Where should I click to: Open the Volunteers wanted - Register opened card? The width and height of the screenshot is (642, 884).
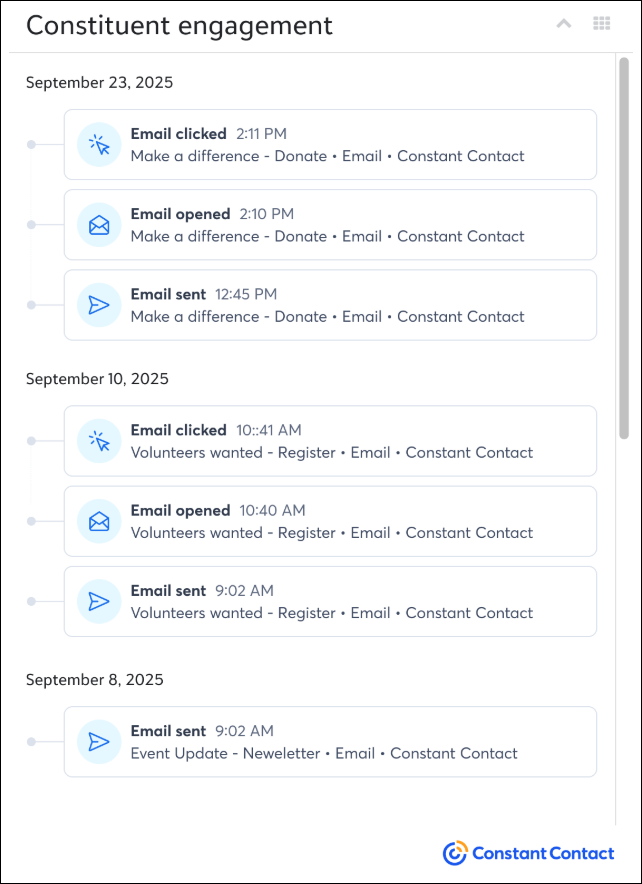(330, 521)
